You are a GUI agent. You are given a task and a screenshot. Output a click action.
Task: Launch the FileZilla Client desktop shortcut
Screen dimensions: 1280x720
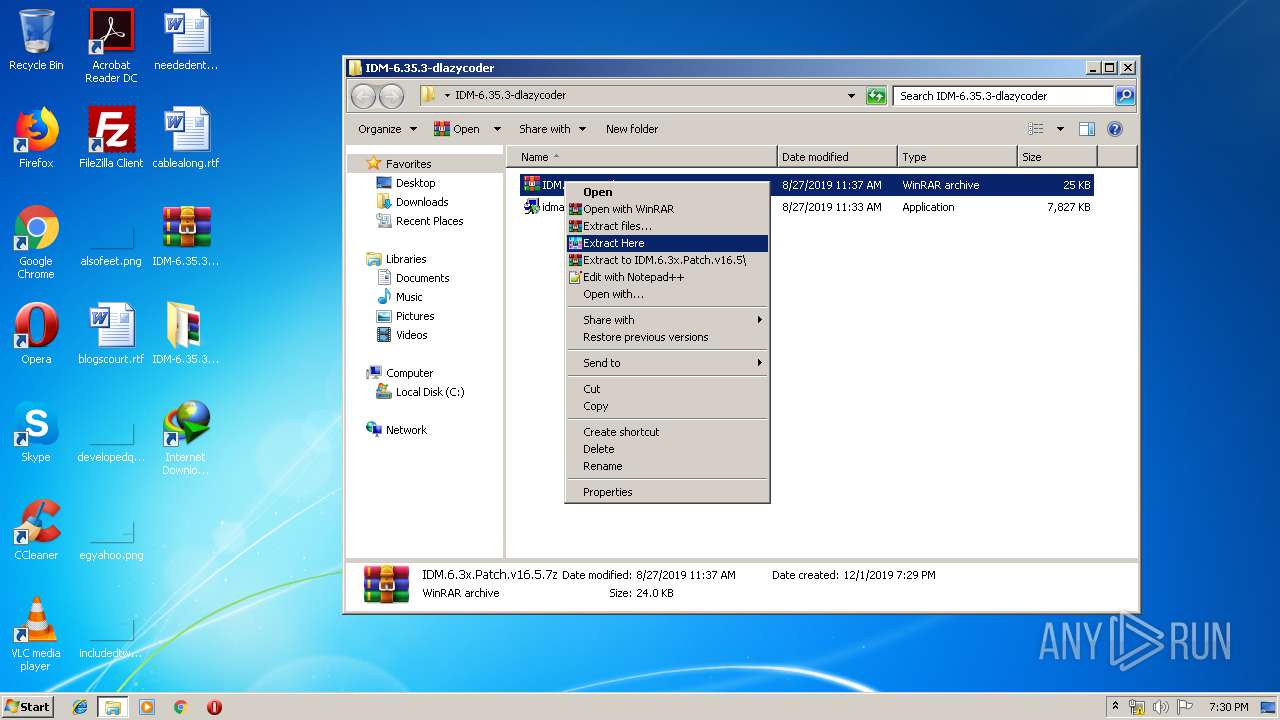coord(111,138)
